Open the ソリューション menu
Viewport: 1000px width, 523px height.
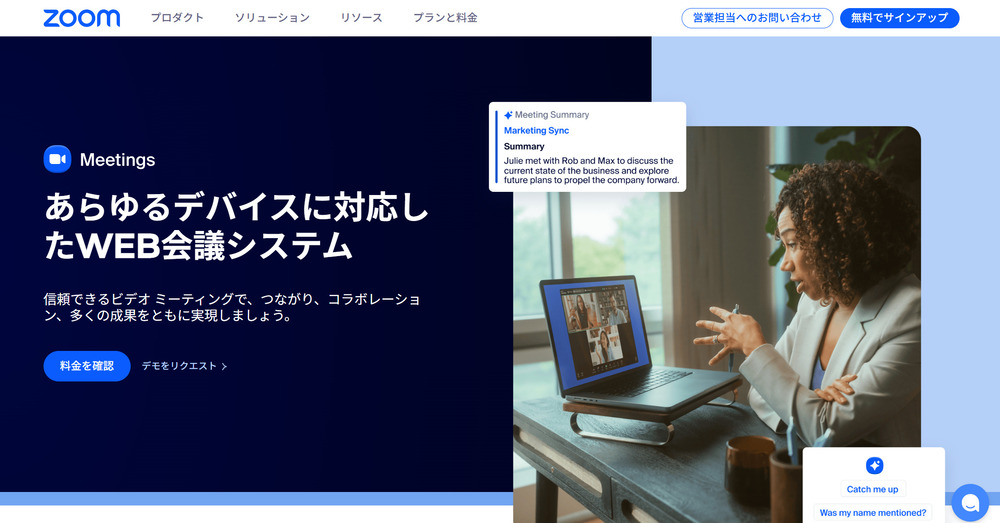(x=272, y=18)
